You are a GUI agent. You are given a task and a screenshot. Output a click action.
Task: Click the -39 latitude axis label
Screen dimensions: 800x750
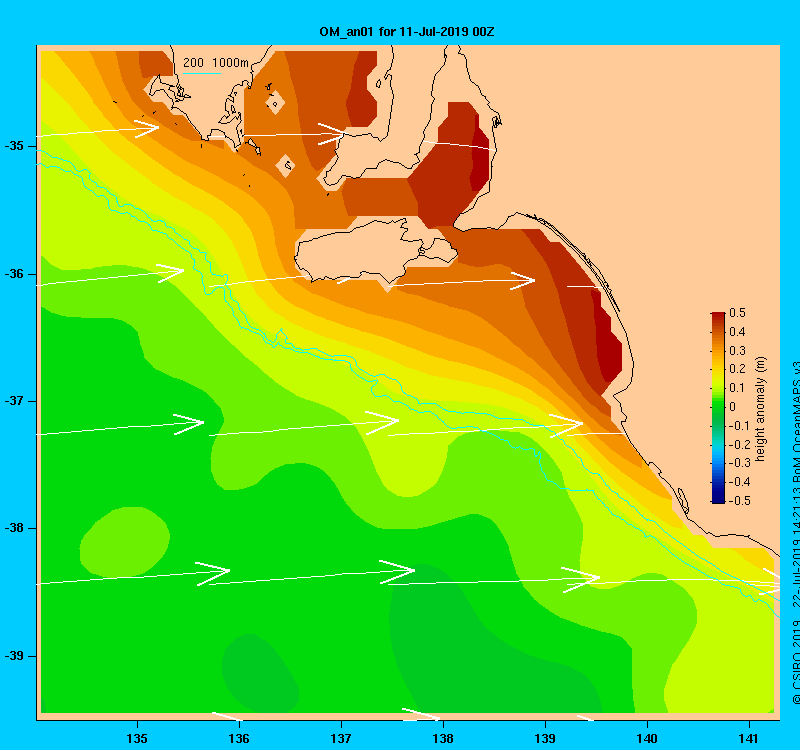click(14, 656)
